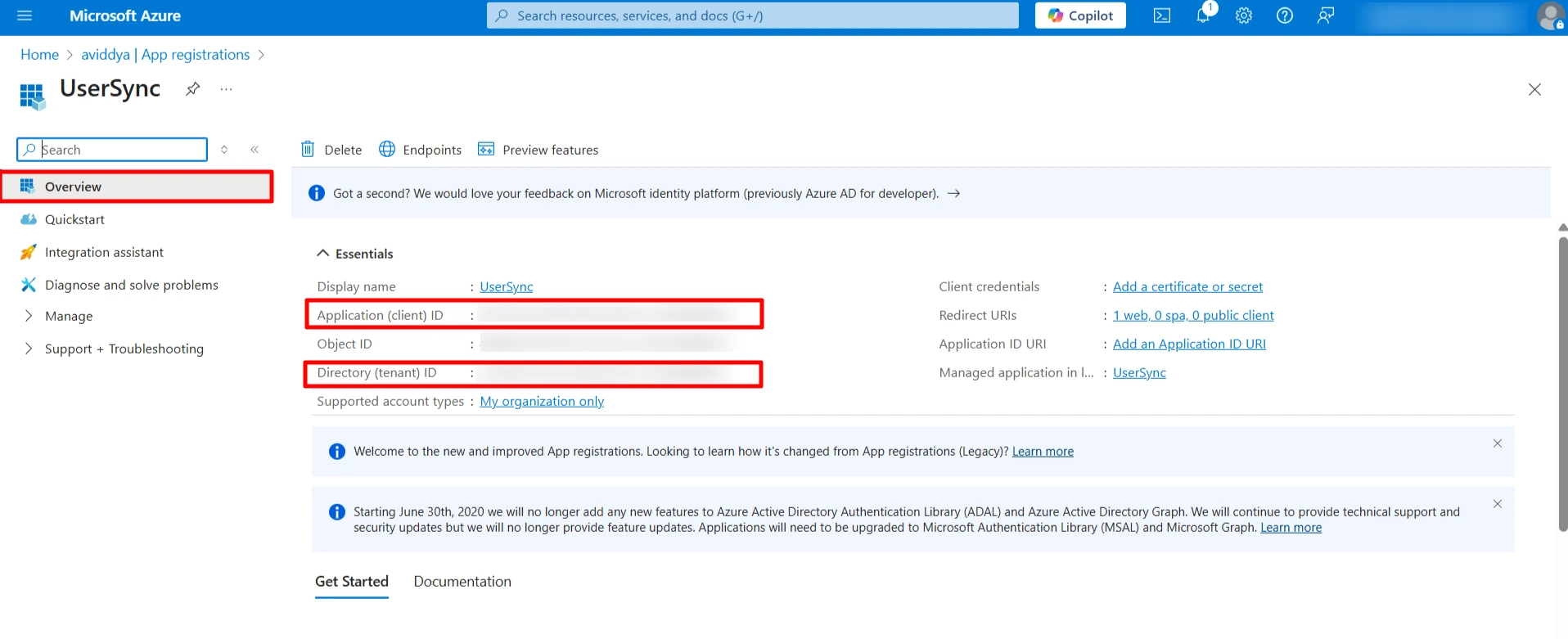Viewport: 1568px width, 639px height.
Task: Collapse the Essentials section
Action: 355,254
